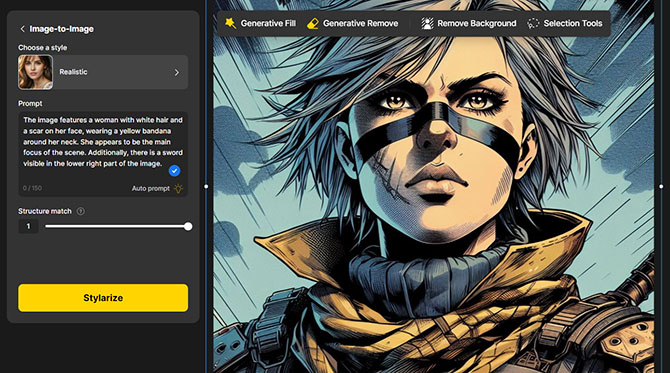
Task: Open the Realistic style selector
Action: tap(103, 72)
